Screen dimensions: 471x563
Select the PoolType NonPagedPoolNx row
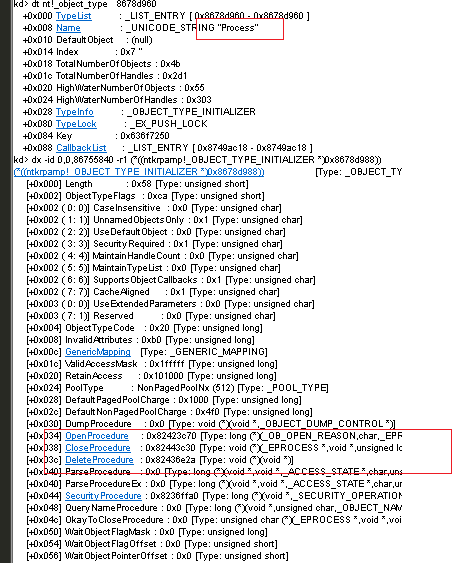pyautogui.click(x=177, y=388)
